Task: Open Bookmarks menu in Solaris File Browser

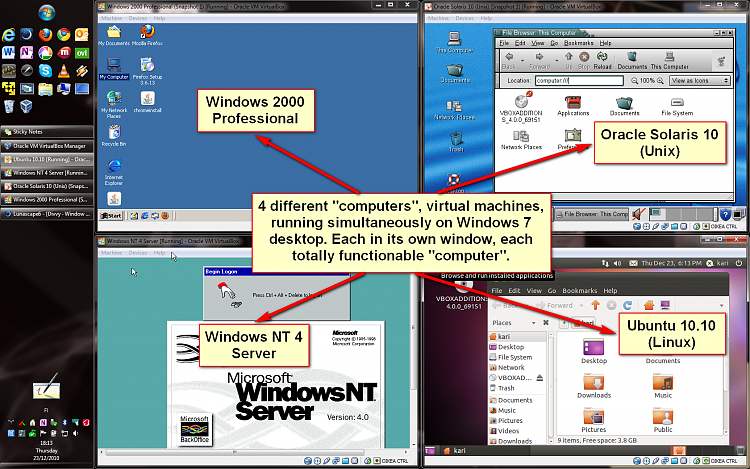Action: (578, 43)
